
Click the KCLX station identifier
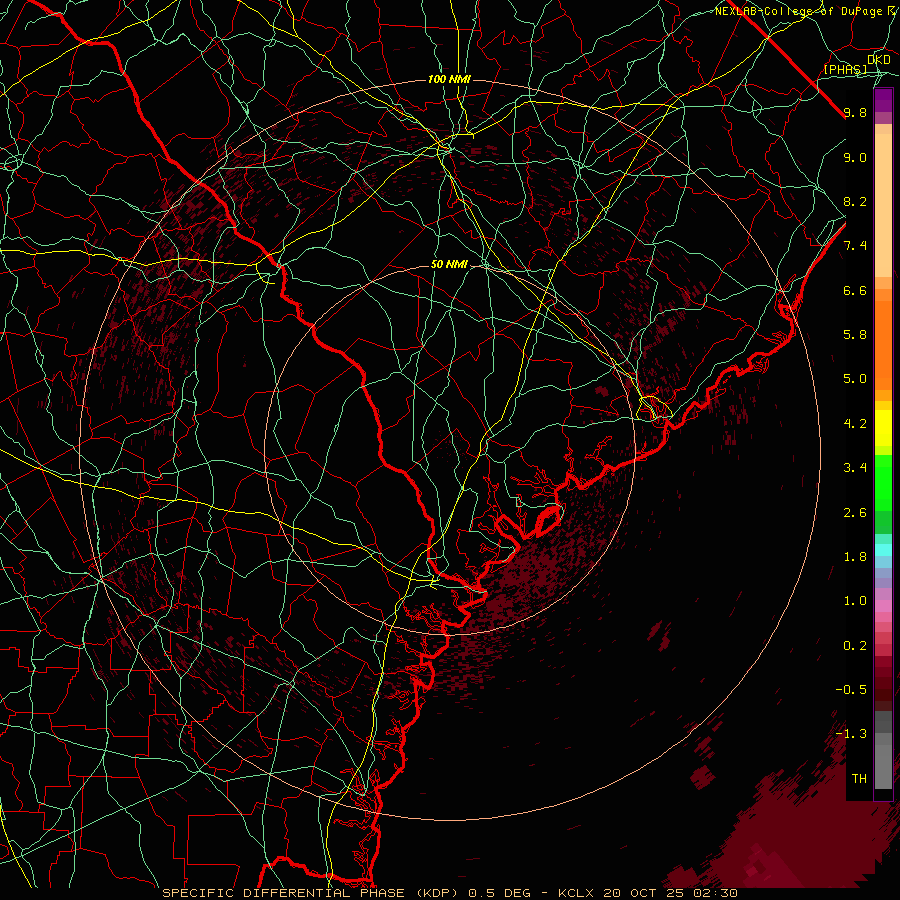(x=575, y=893)
